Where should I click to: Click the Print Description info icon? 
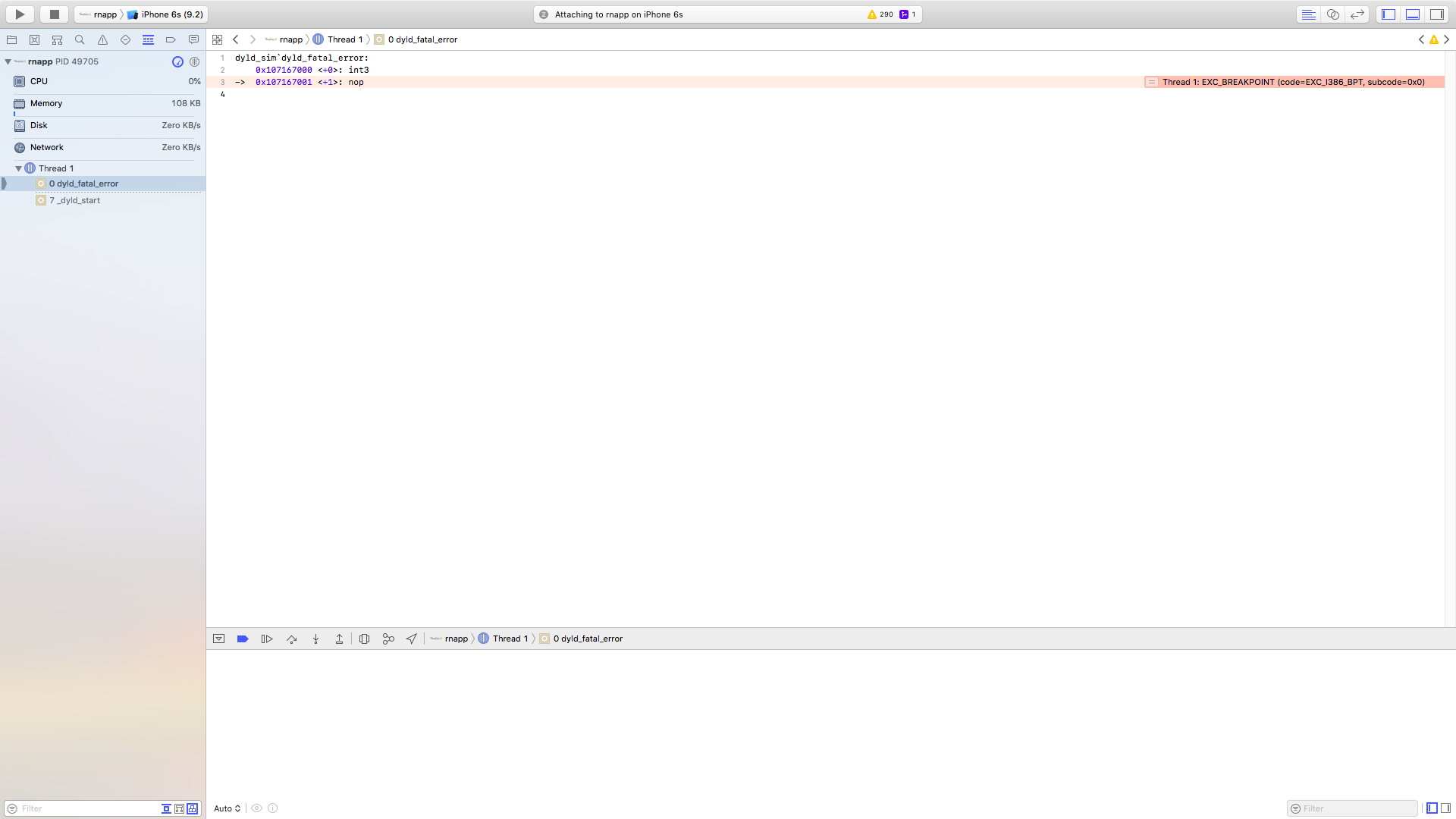pyautogui.click(x=273, y=808)
